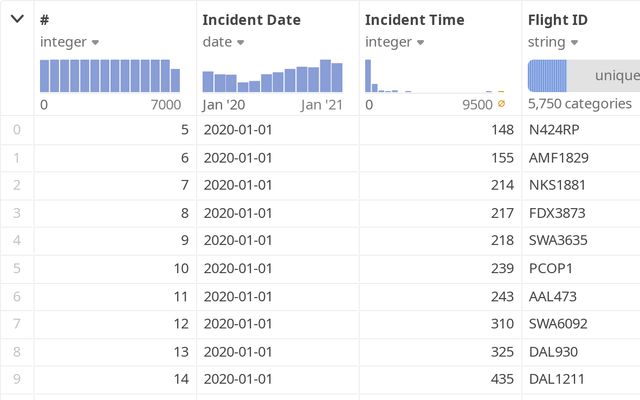Click the orange null indicator icon near 9500
The height and width of the screenshot is (400, 640).
tap(501, 104)
